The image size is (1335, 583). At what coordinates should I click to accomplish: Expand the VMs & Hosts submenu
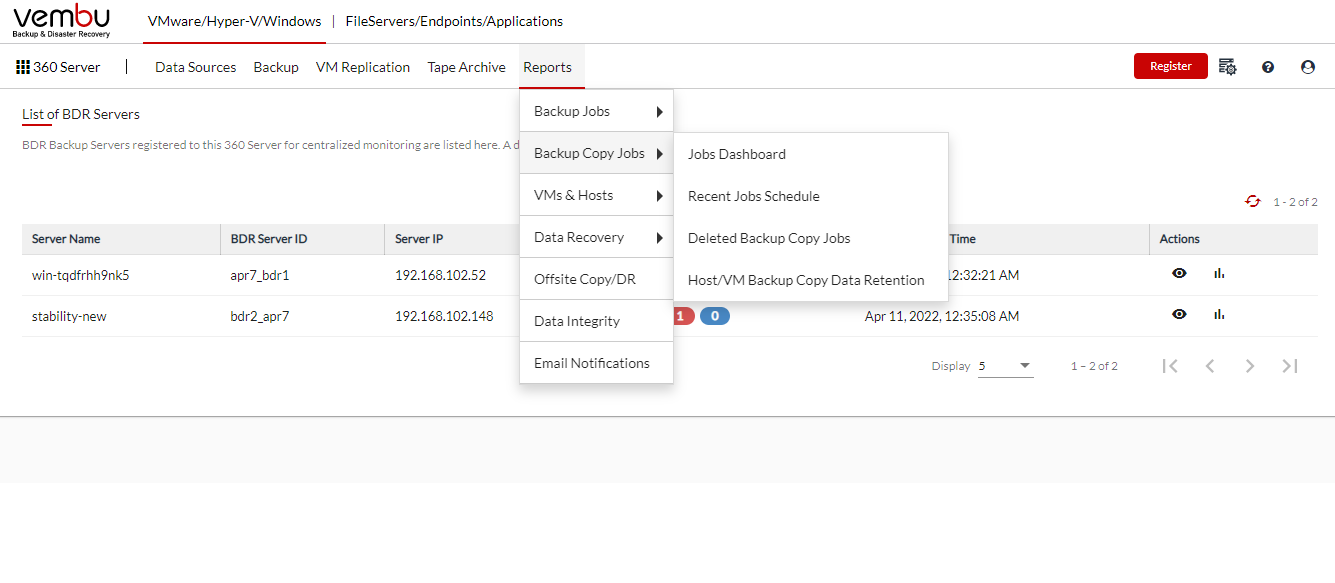(597, 195)
